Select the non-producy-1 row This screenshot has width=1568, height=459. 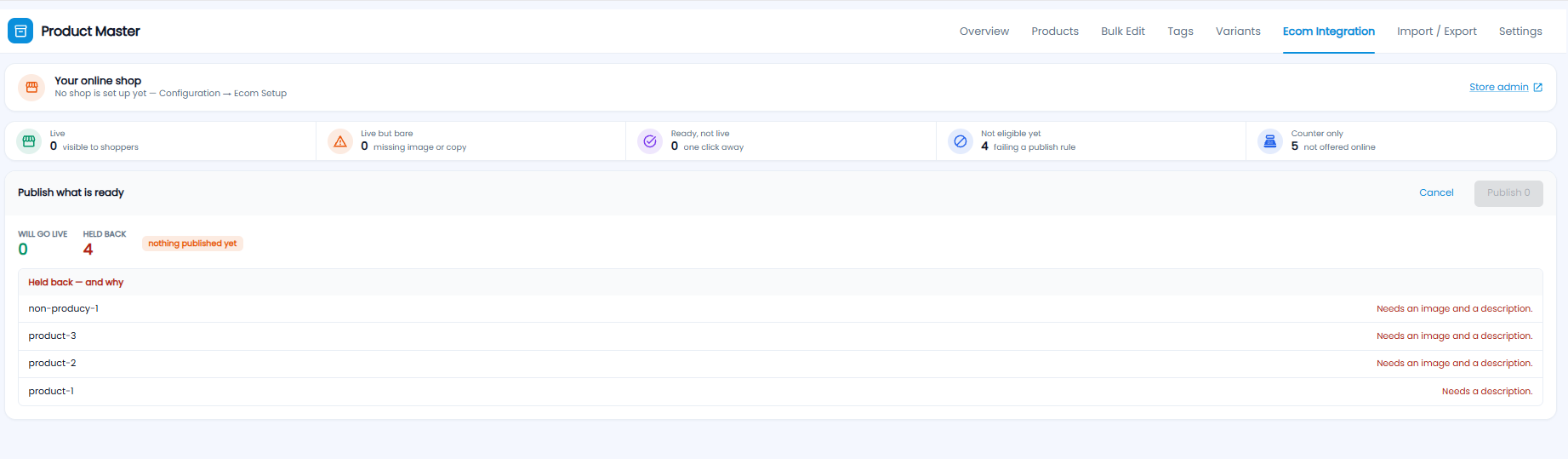click(x=780, y=308)
